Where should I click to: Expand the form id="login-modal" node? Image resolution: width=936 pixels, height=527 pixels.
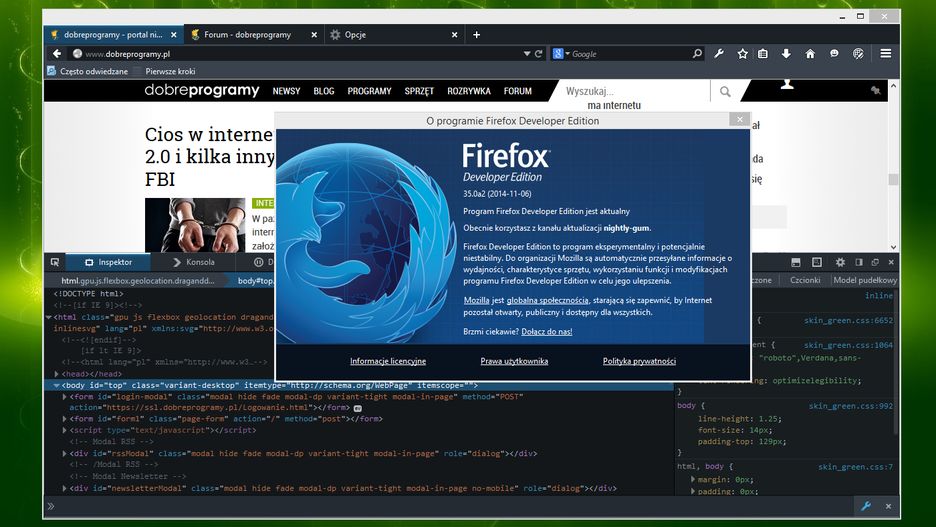(64, 396)
